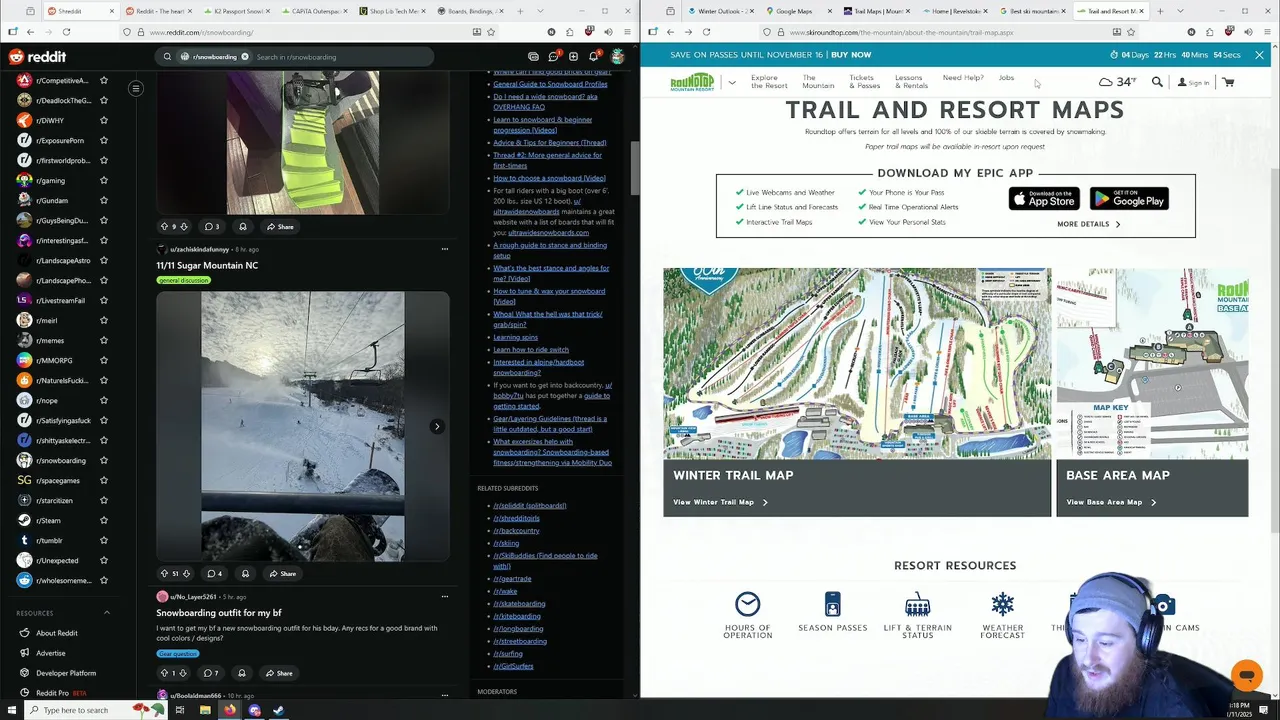Viewport: 1280px width, 720px height.
Task: Click the Base Area Map image
Action: click(1152, 363)
